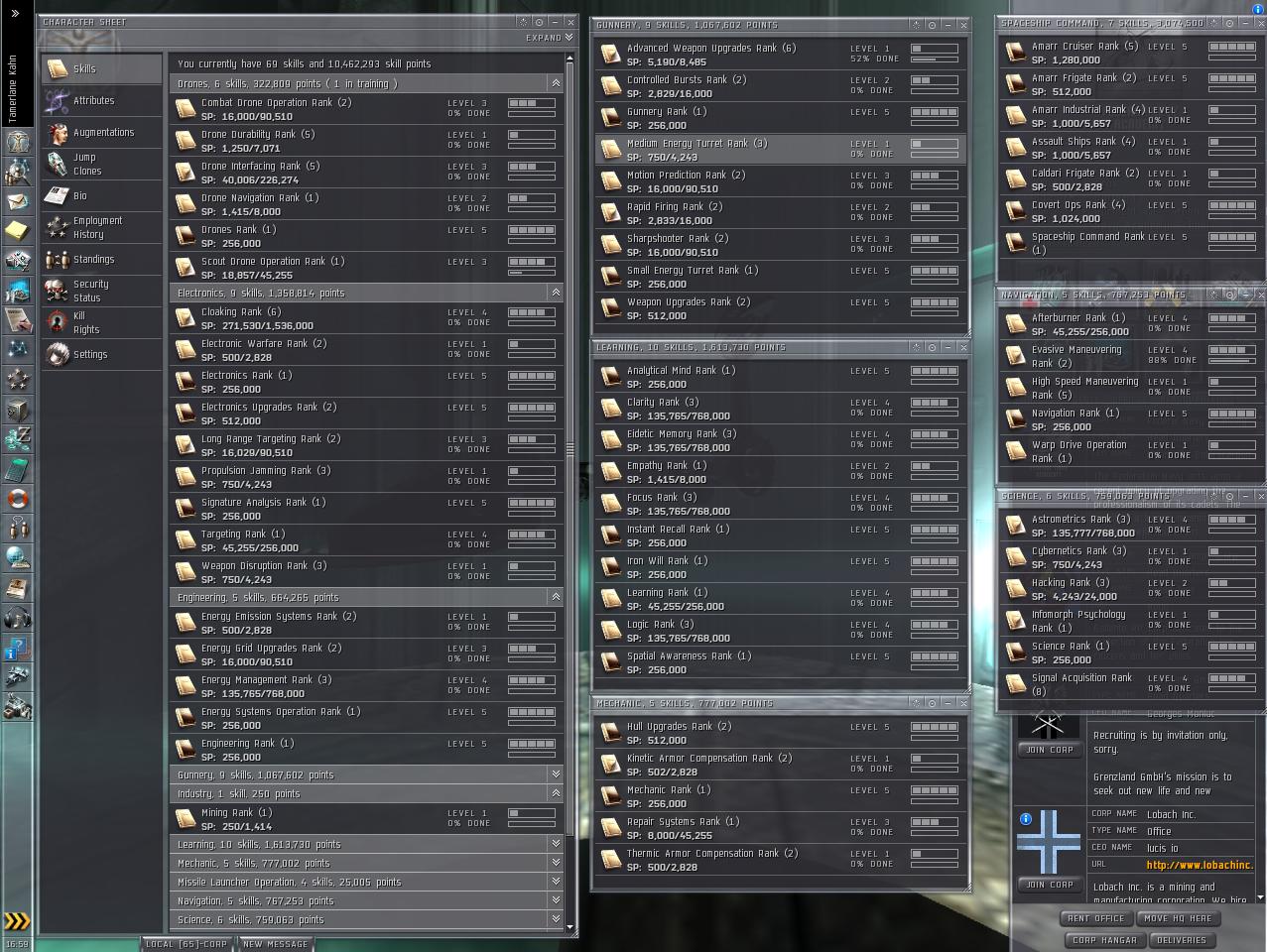The image size is (1267, 952).
Task: Open Character Sheet window settings circle icon
Action: 539,22
